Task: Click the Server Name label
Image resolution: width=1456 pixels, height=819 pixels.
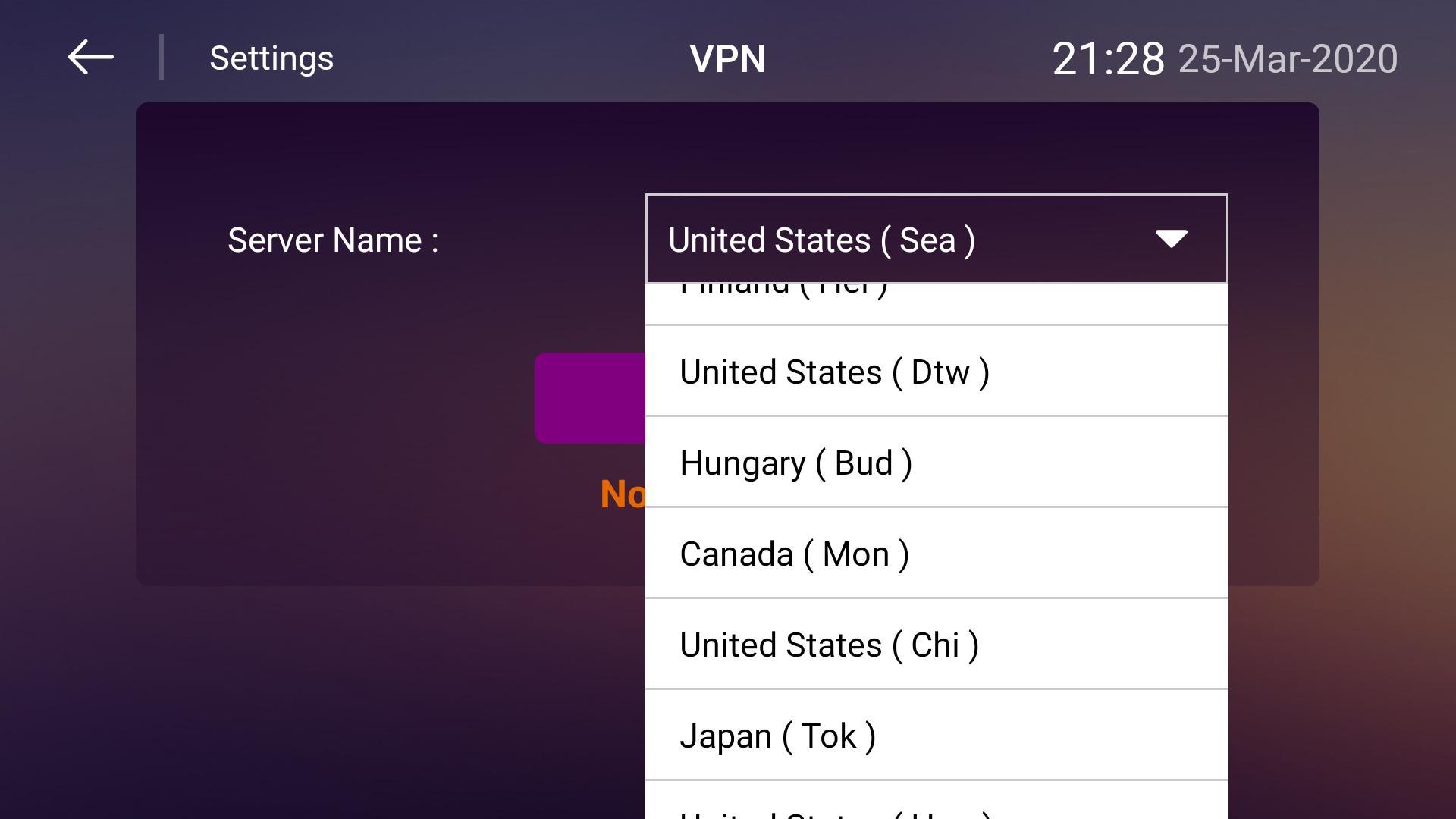Action: tap(333, 240)
